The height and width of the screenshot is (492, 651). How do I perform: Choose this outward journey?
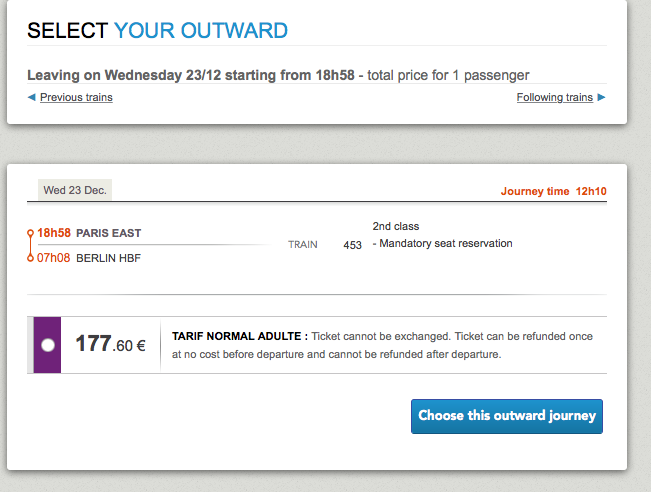(x=507, y=416)
